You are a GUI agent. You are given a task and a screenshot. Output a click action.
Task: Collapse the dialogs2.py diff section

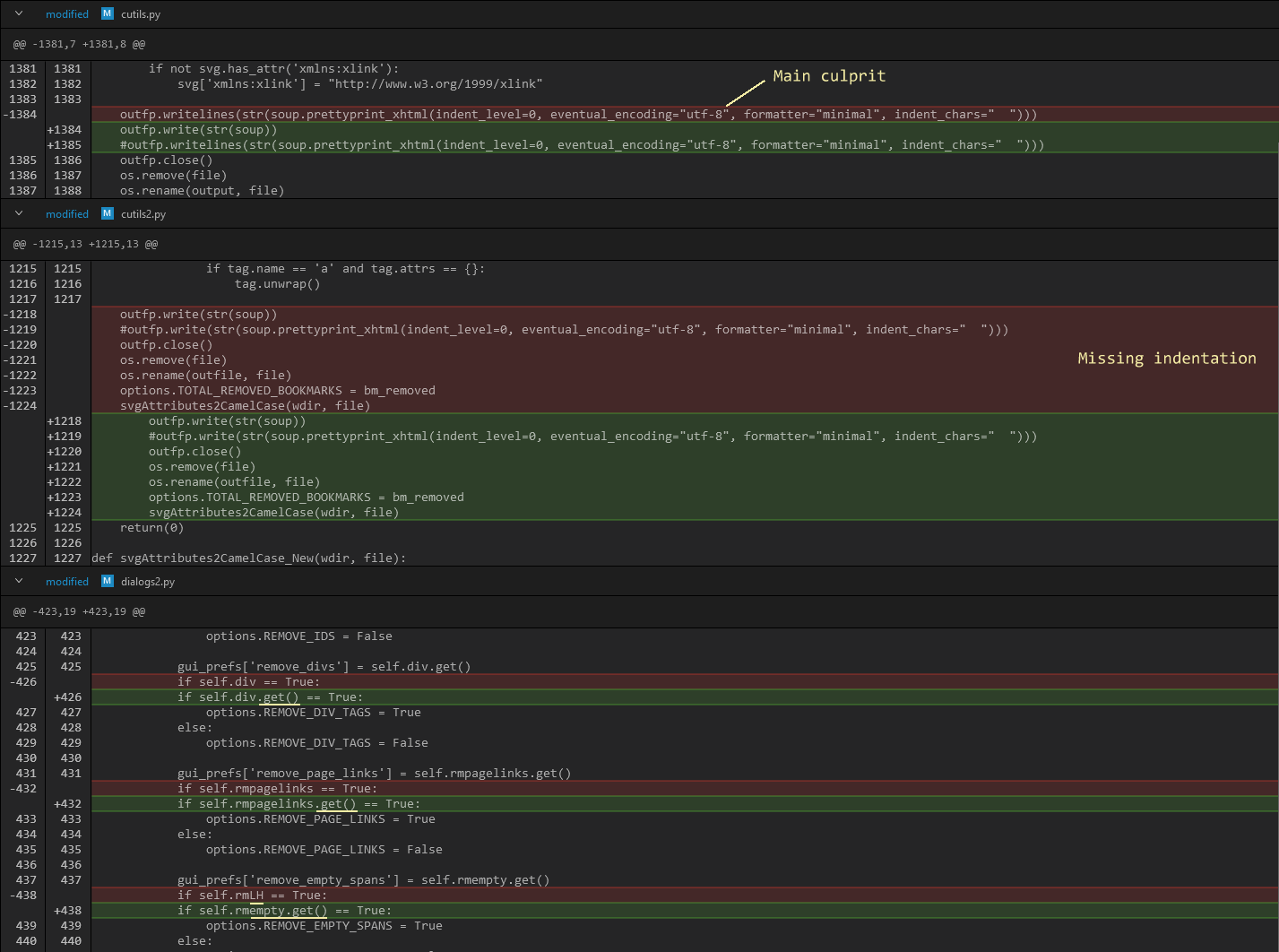(19, 581)
